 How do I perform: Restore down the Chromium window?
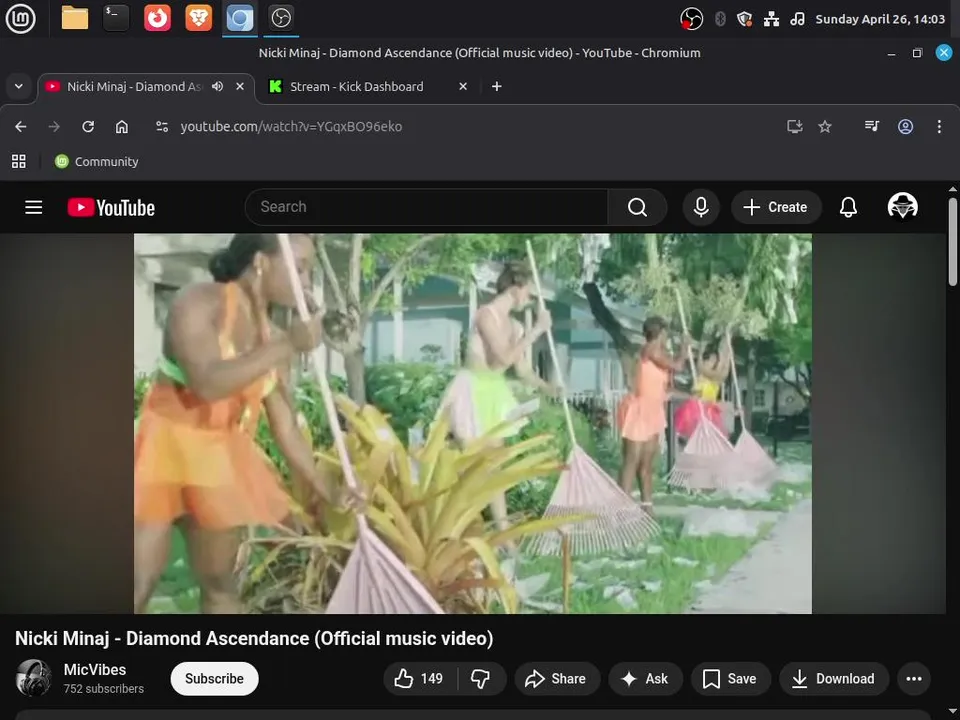click(x=917, y=53)
